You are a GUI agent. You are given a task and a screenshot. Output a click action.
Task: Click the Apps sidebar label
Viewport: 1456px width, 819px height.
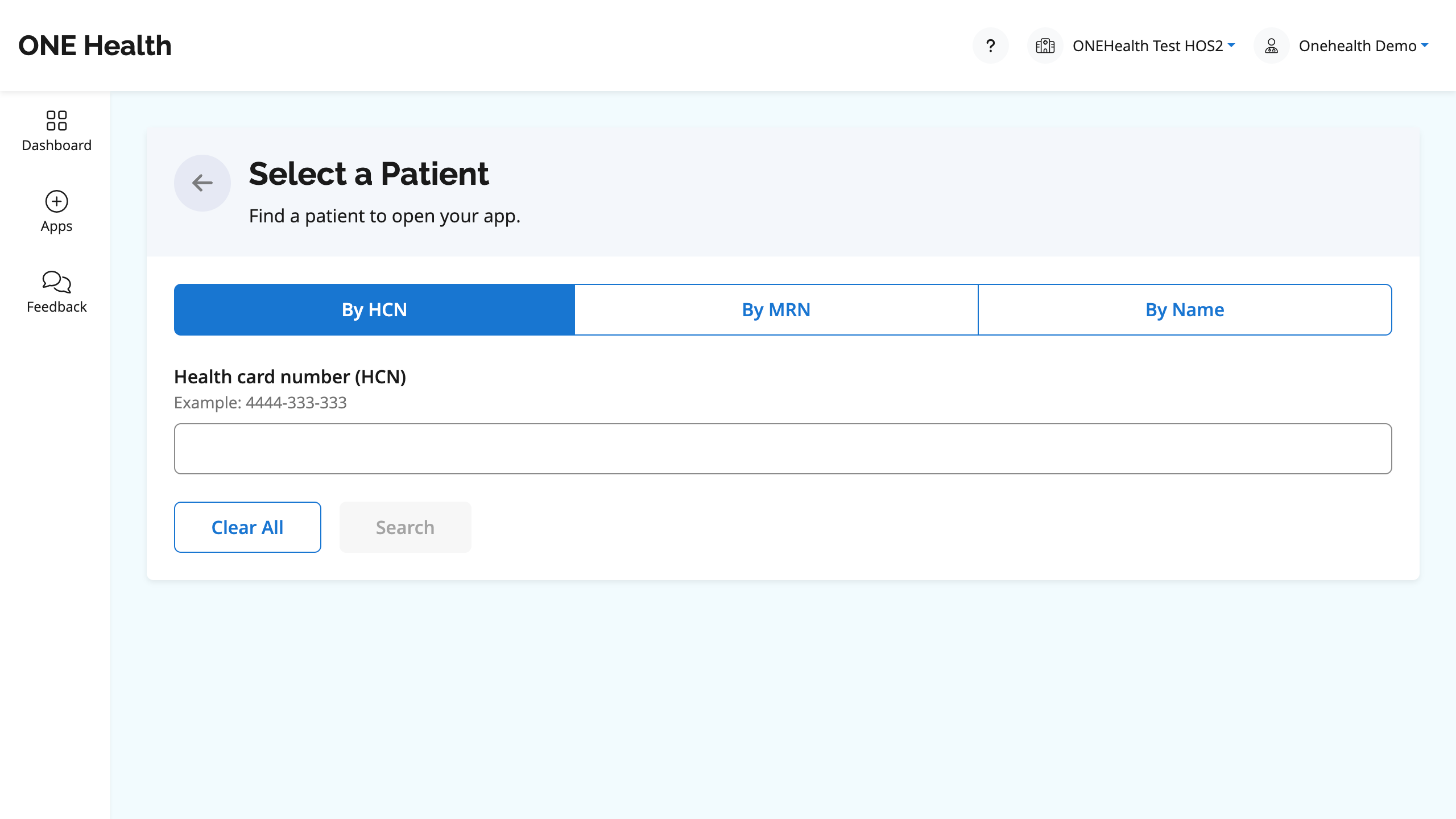(x=56, y=226)
